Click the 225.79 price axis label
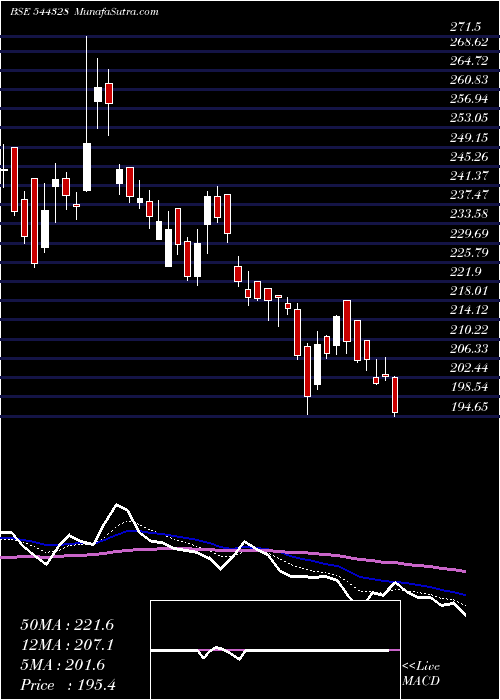500x700 pixels. [x=469, y=253]
